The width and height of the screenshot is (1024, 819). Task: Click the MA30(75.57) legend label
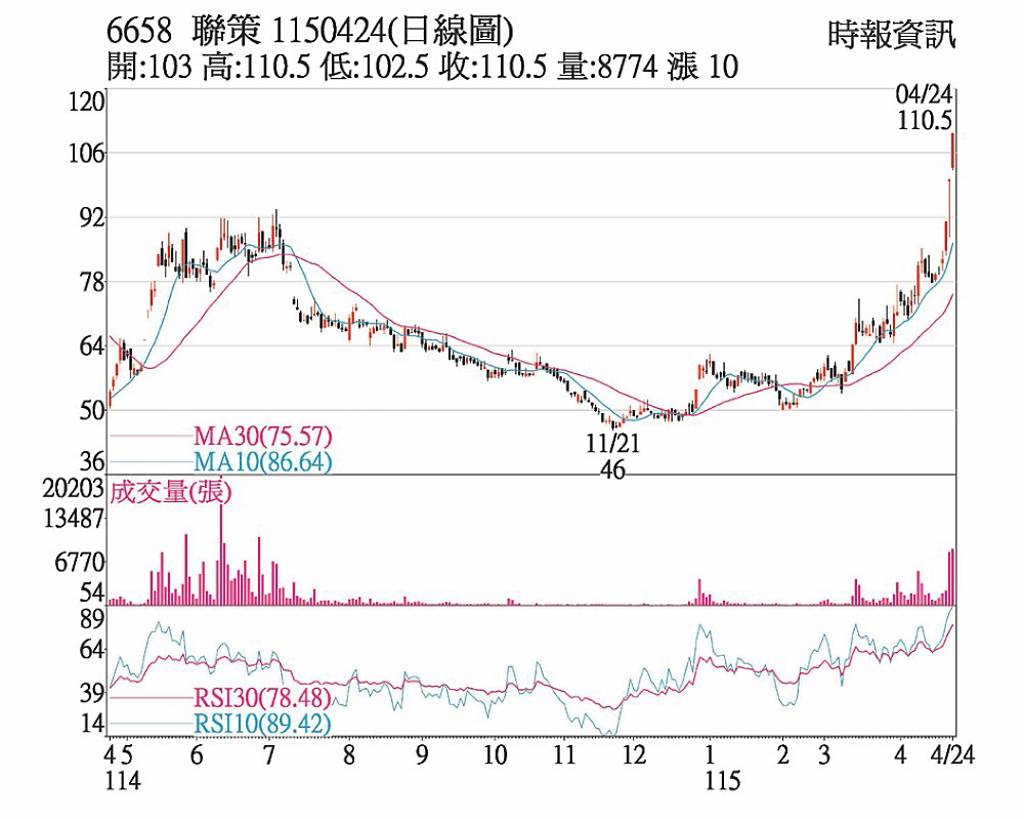pyautogui.click(x=262, y=436)
